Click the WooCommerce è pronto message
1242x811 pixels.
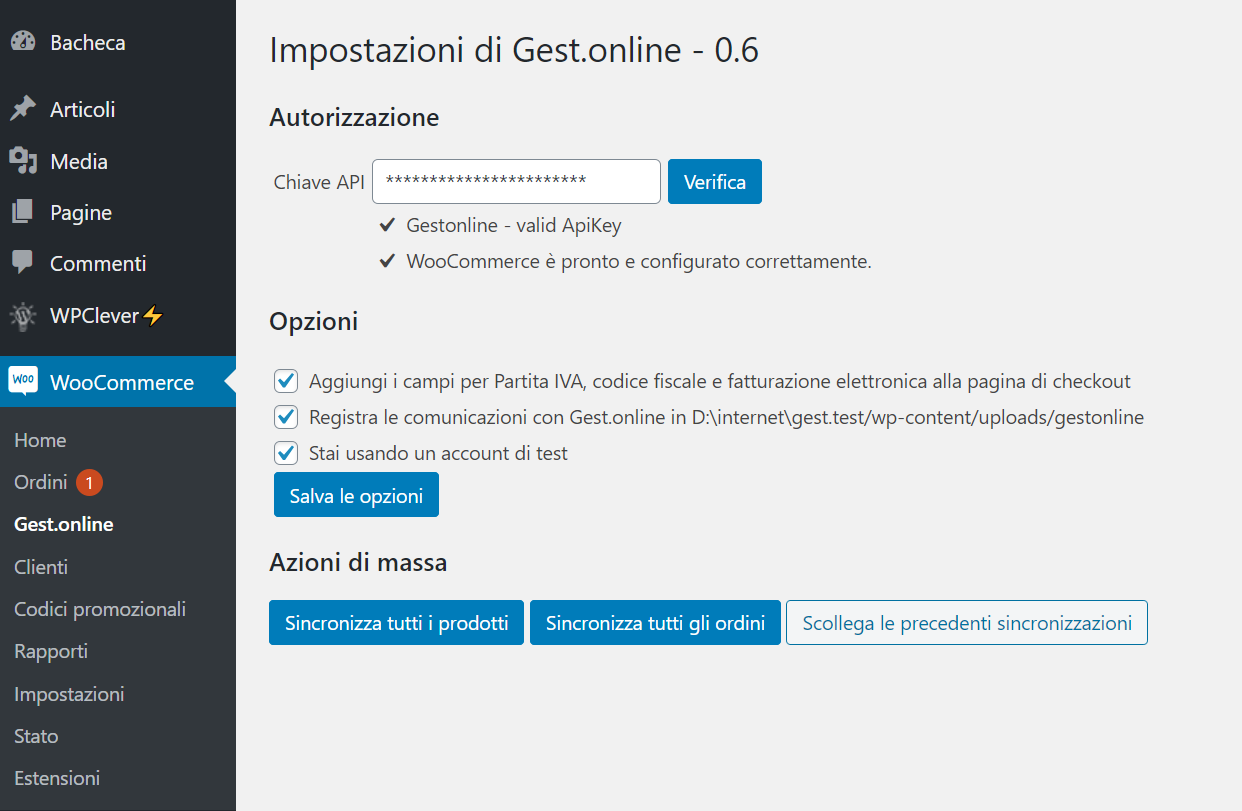639,262
